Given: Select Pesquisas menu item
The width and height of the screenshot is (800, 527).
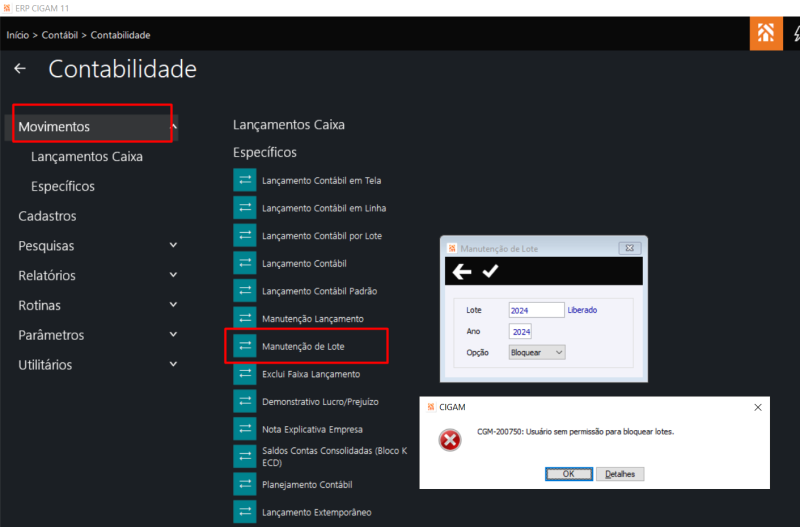Looking at the screenshot, I should (46, 246).
